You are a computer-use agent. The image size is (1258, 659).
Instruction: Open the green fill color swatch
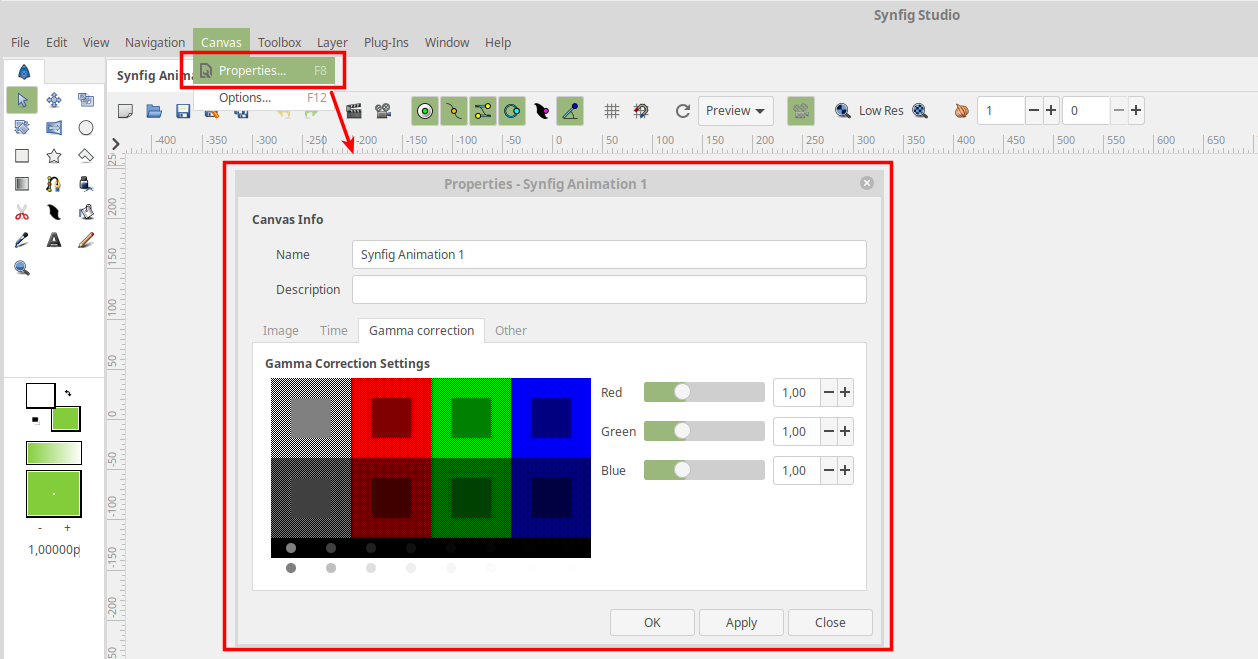click(x=66, y=419)
